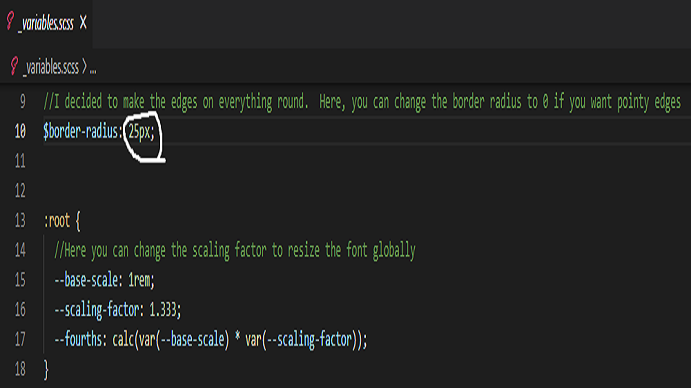Close the _variables.scss tab
691x388 pixels.
pos(83,22)
